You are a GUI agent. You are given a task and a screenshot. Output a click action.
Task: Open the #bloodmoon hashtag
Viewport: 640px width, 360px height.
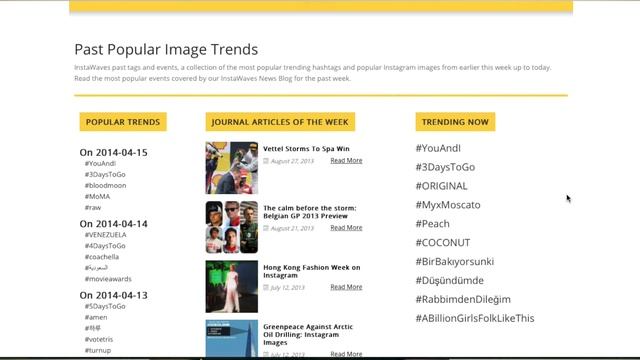(105, 185)
